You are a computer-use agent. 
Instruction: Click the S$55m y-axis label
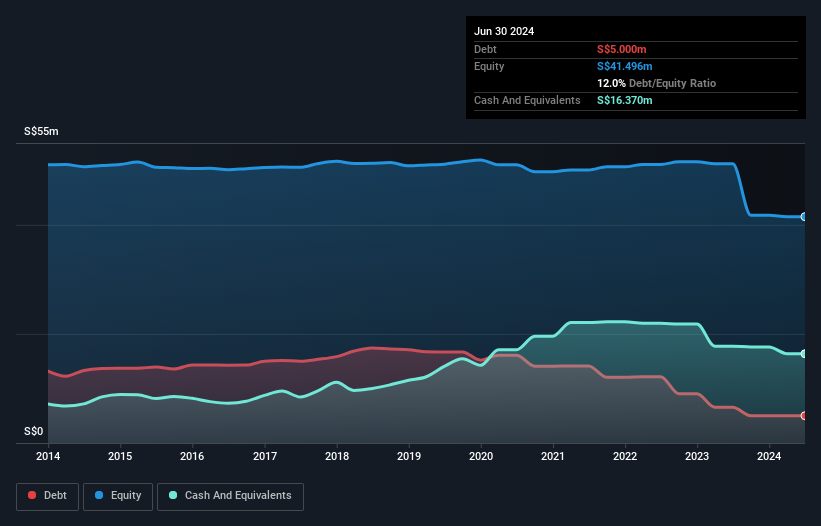41,131
